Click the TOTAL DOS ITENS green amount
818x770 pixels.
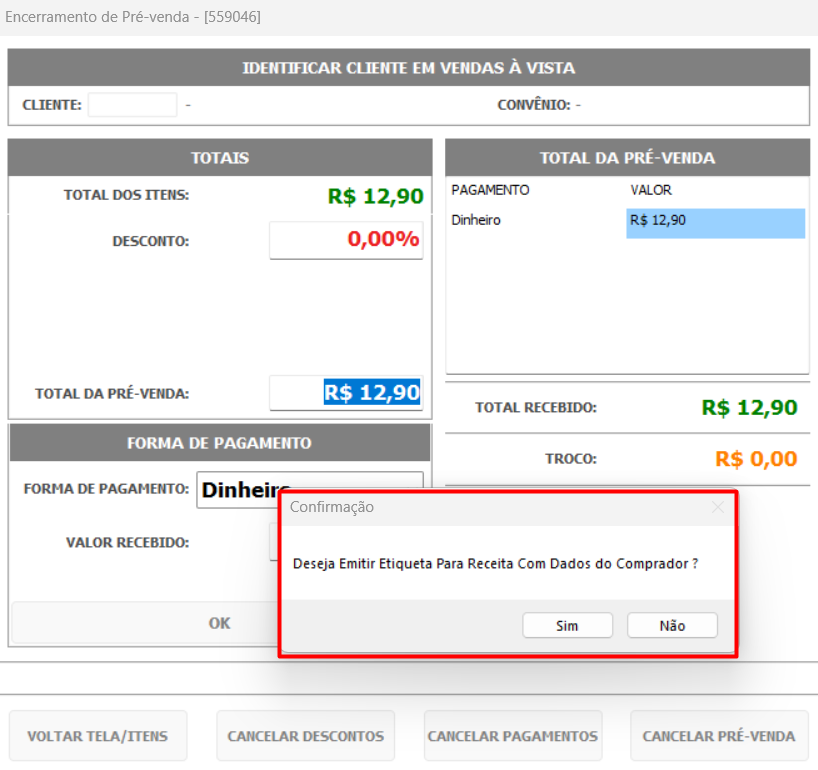pyautogui.click(x=376, y=196)
